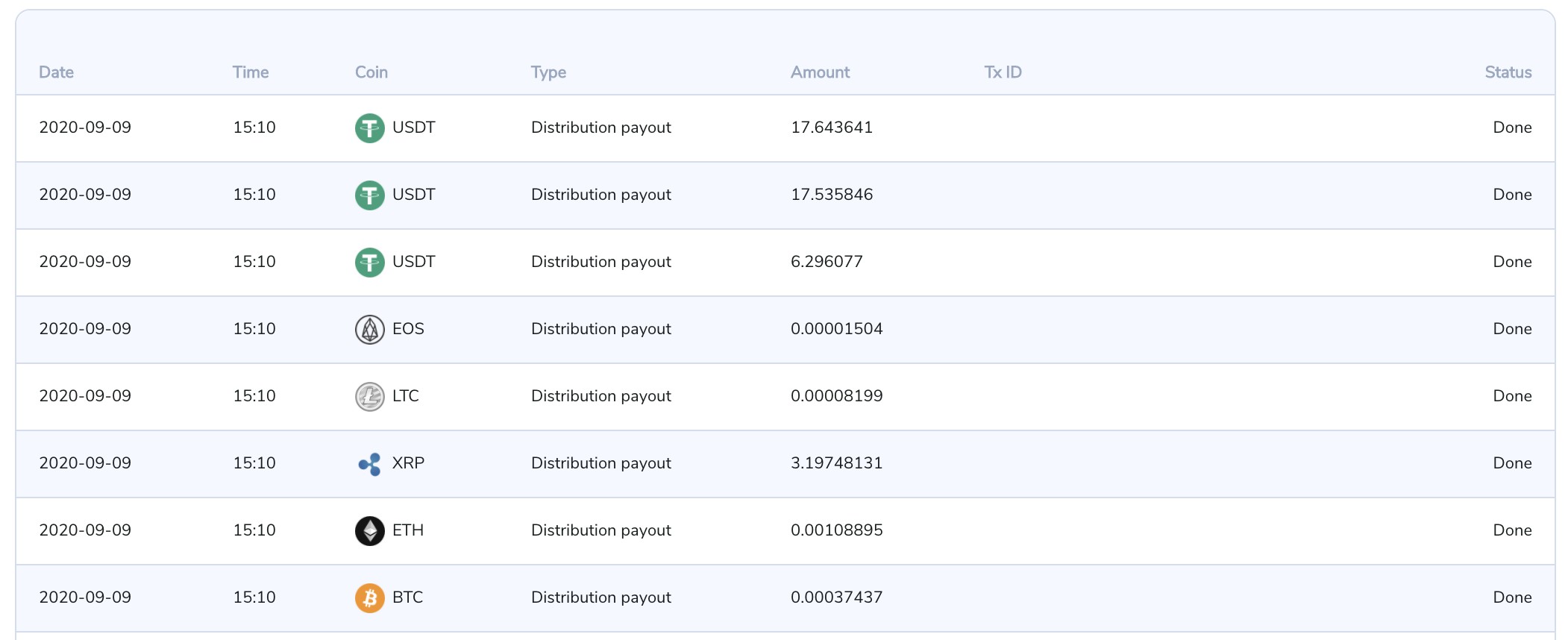This screenshot has width=1568, height=640.
Task: Click the Time column header
Action: (250, 72)
